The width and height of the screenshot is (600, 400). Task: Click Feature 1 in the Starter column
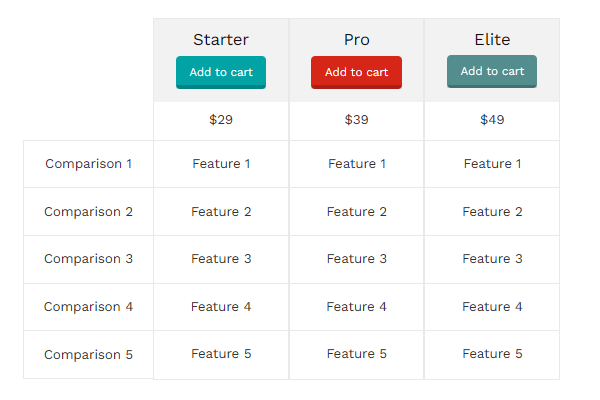pos(221,164)
